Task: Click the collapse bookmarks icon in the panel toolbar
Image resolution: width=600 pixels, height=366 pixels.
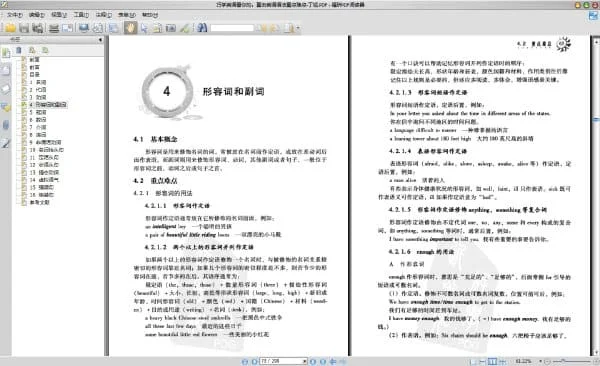Action: click(45, 50)
